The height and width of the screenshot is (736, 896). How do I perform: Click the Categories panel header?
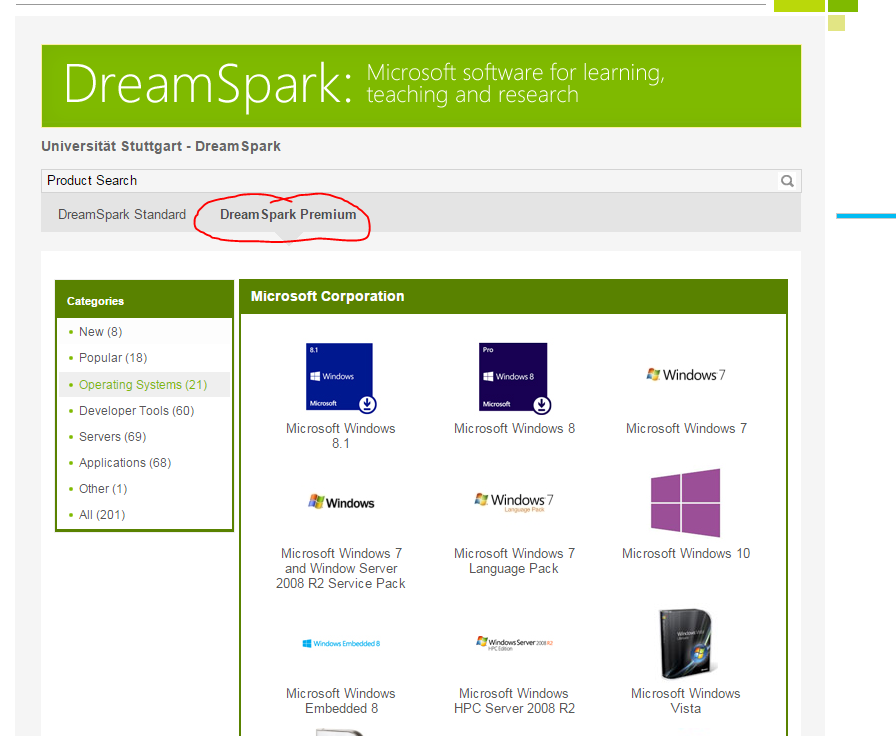tap(145, 301)
